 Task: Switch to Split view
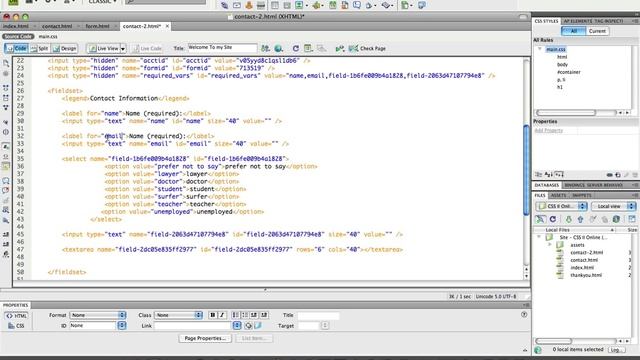pos(39,49)
